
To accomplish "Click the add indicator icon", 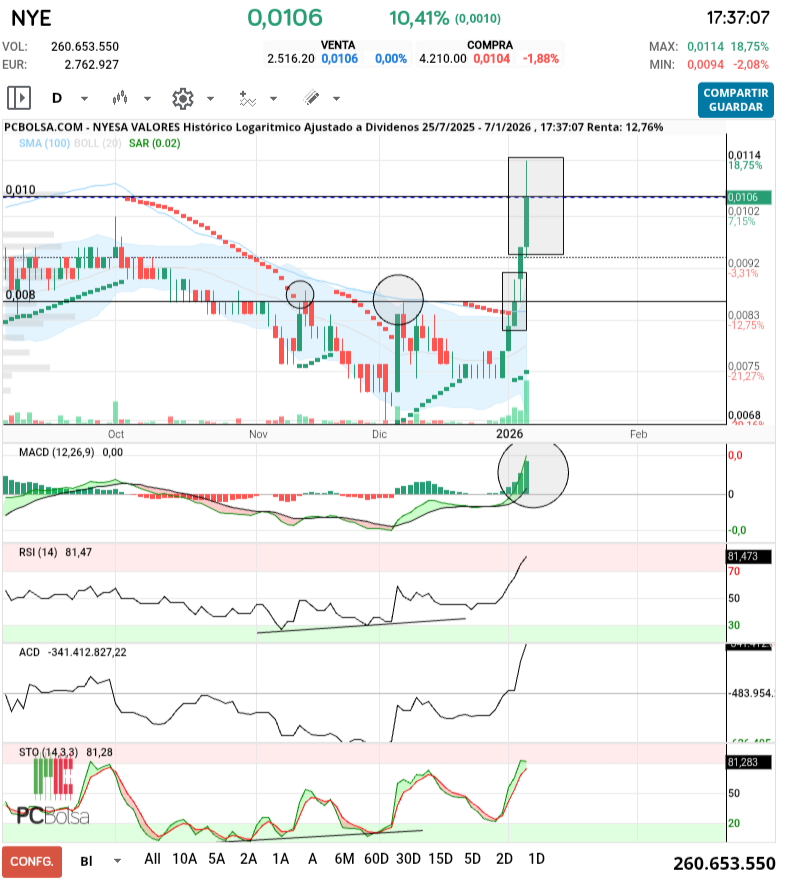I will pos(247,98).
